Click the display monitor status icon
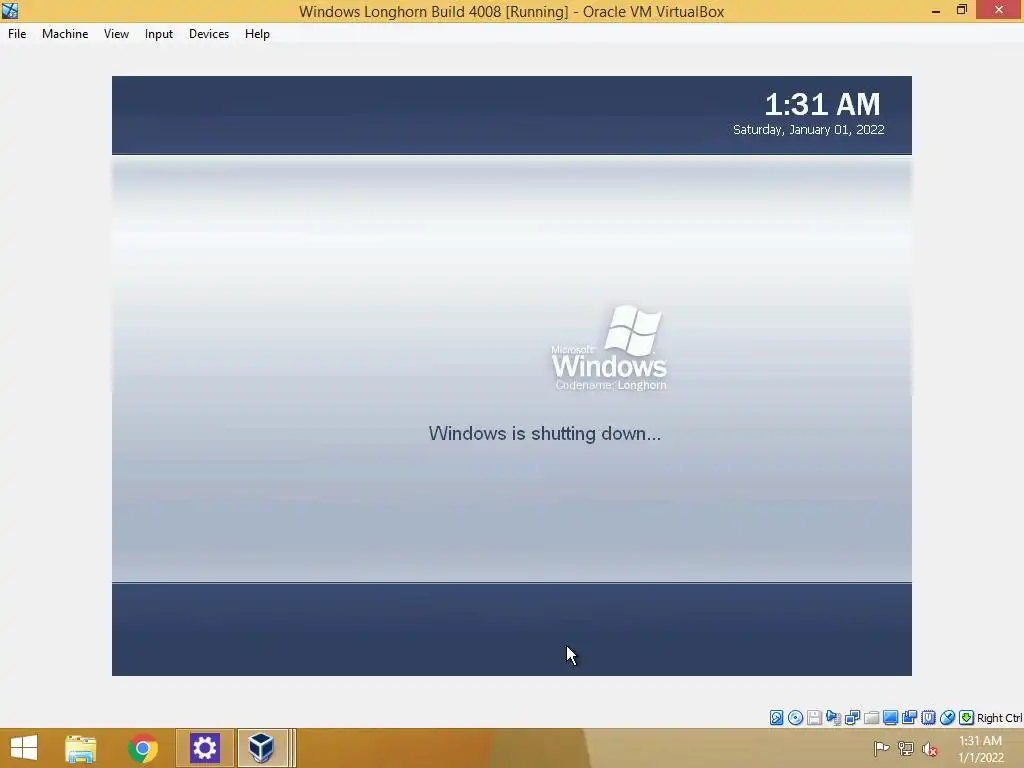Viewport: 1024px width, 768px height. coord(890,718)
